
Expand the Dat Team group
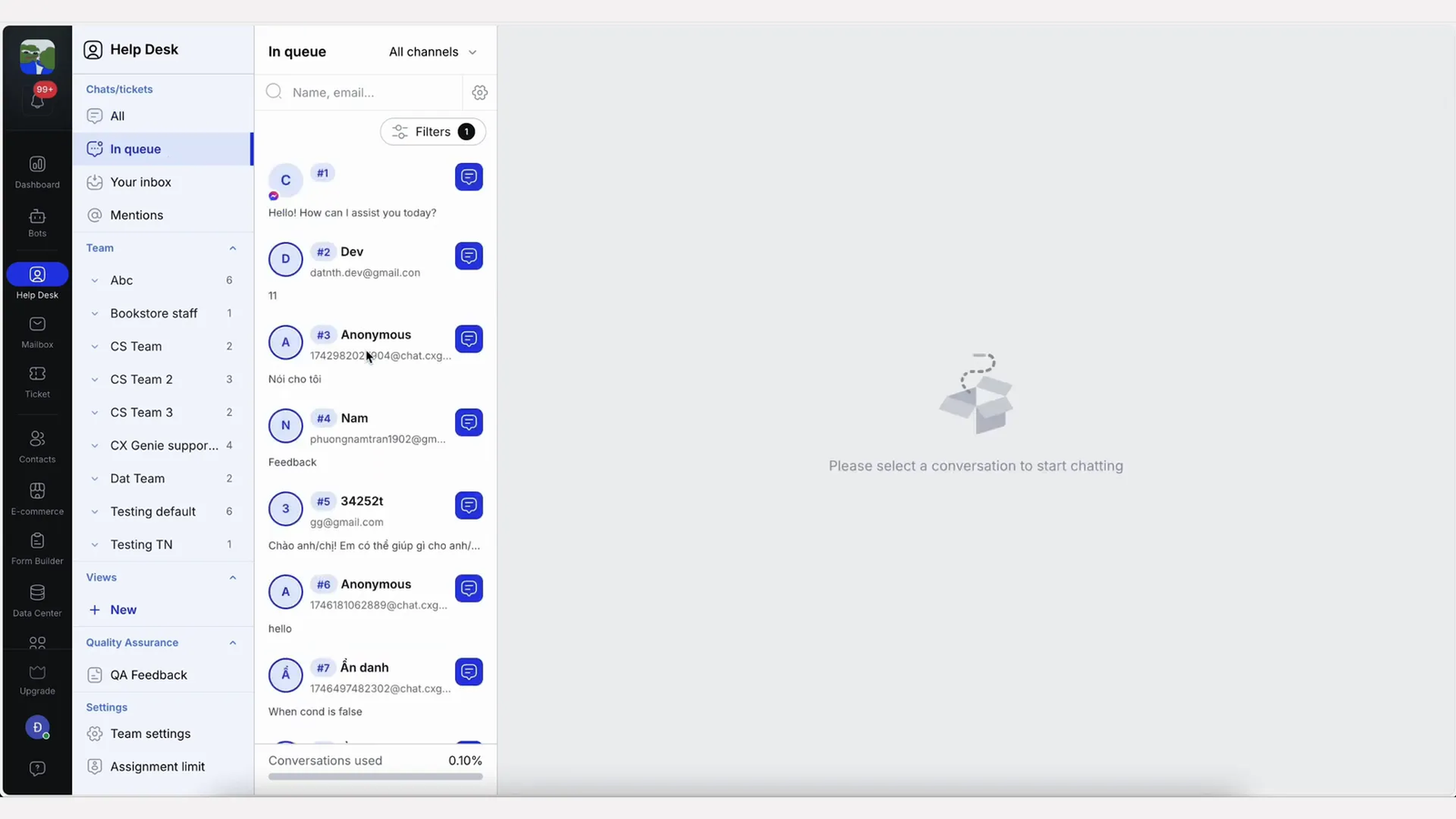pyautogui.click(x=95, y=479)
